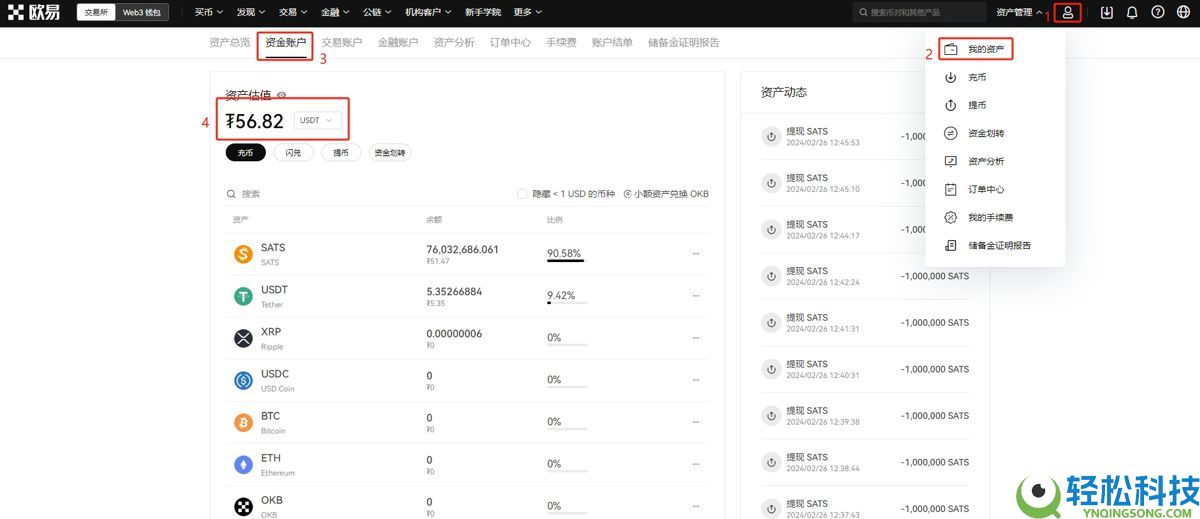Click the SATS coin icon

pos(243,254)
